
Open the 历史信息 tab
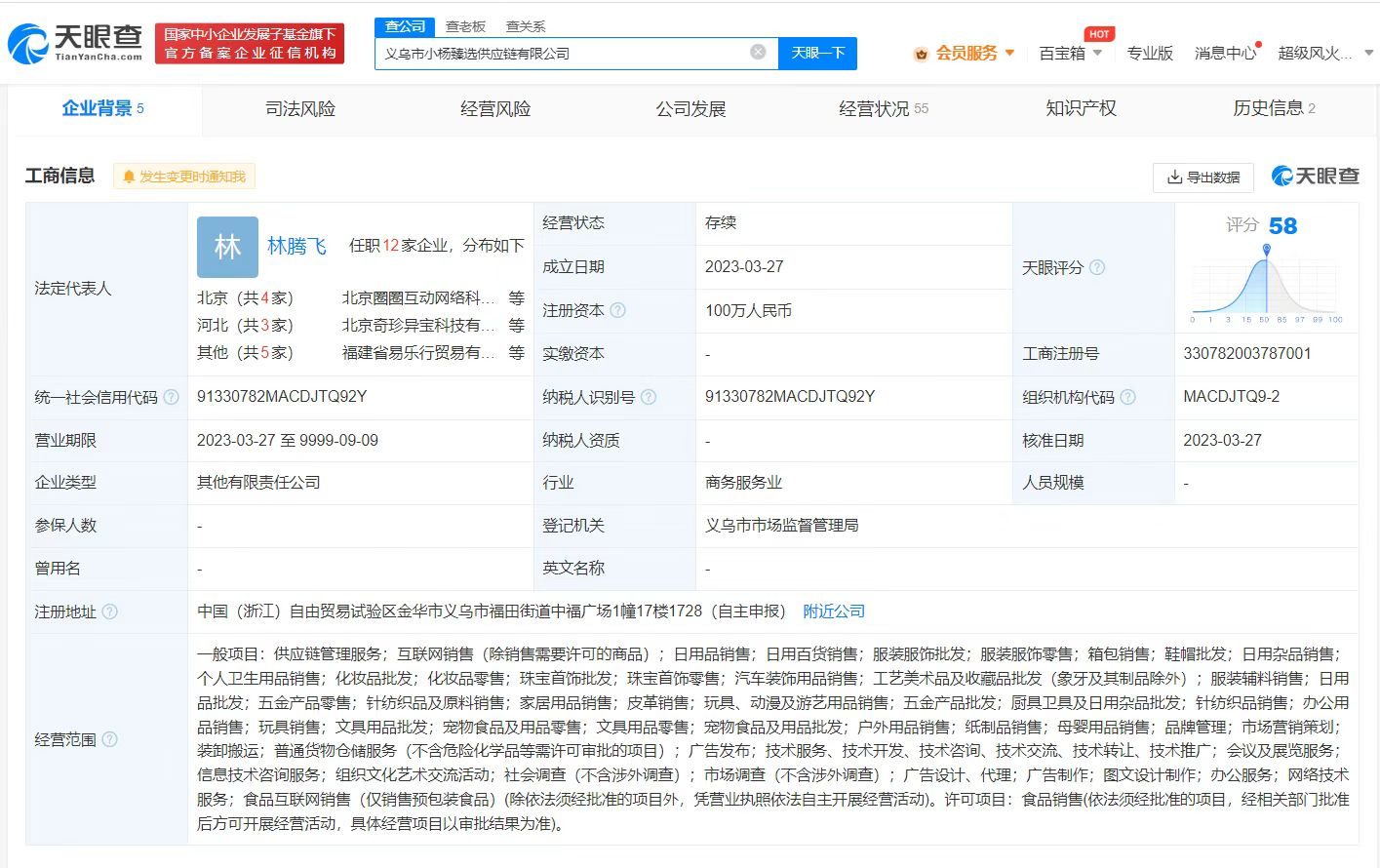click(1270, 109)
